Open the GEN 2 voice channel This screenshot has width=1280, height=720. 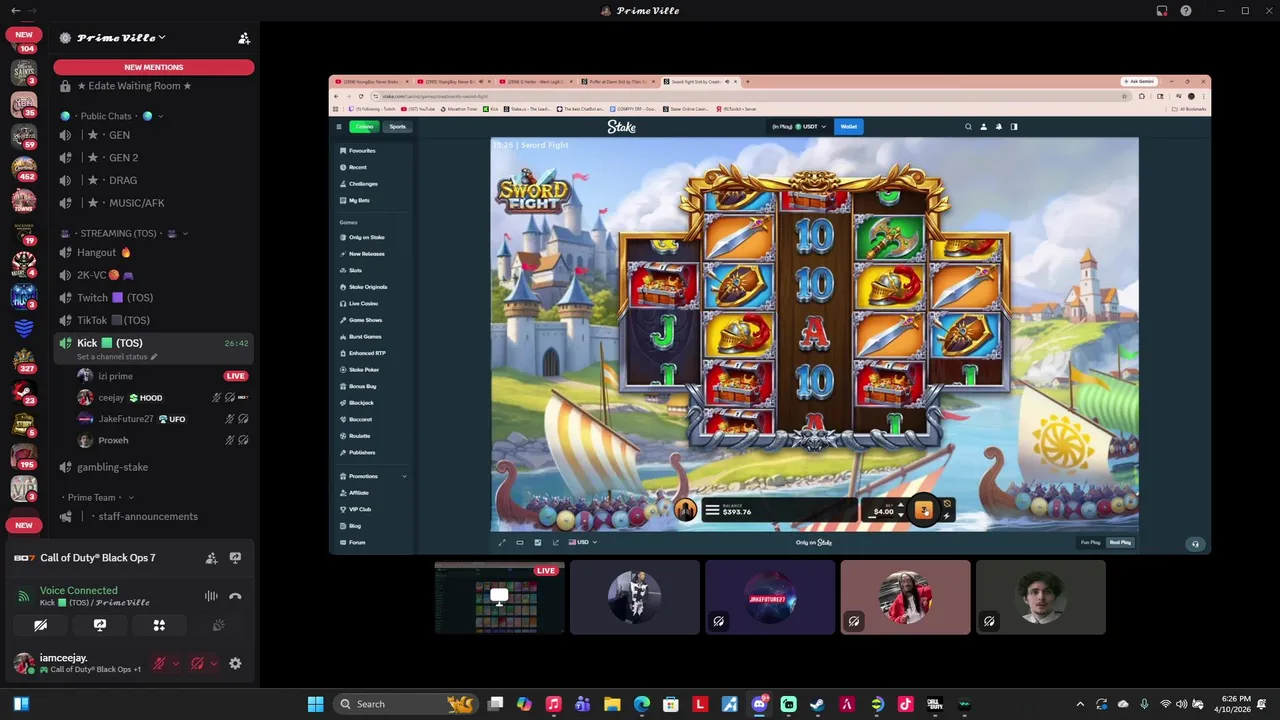(154, 158)
